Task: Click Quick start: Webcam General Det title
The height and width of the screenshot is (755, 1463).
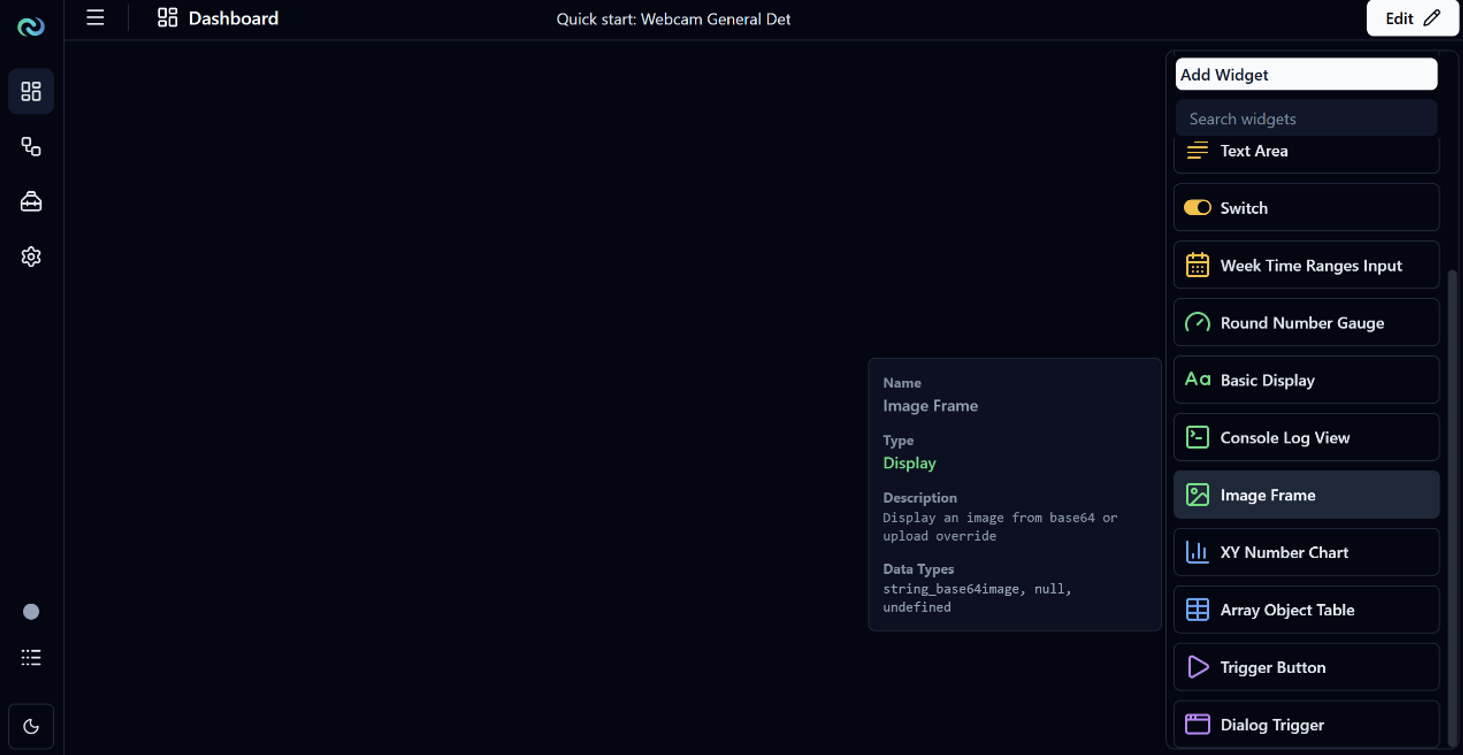Action: pos(673,19)
